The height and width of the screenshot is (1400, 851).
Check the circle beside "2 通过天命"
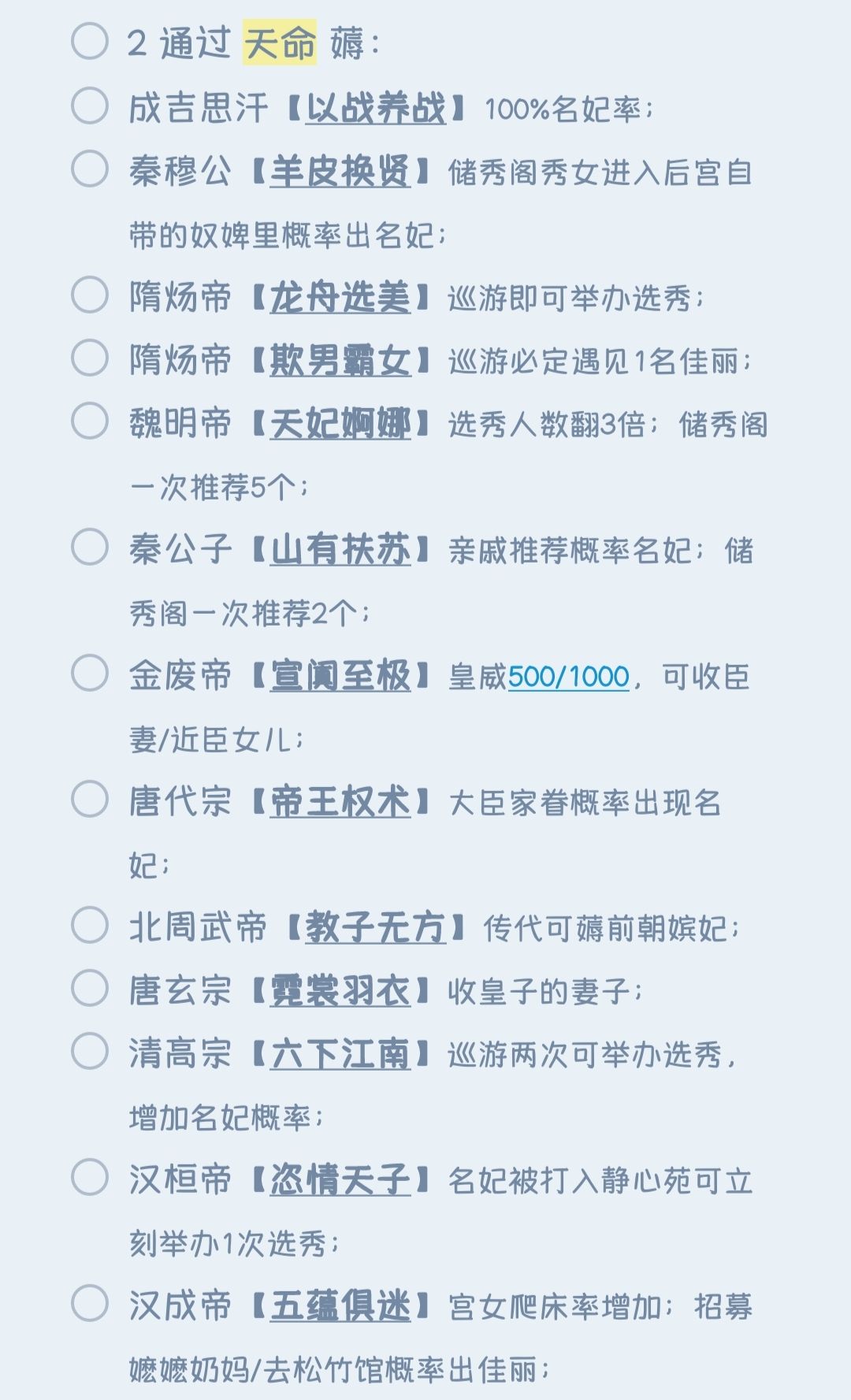point(90,42)
